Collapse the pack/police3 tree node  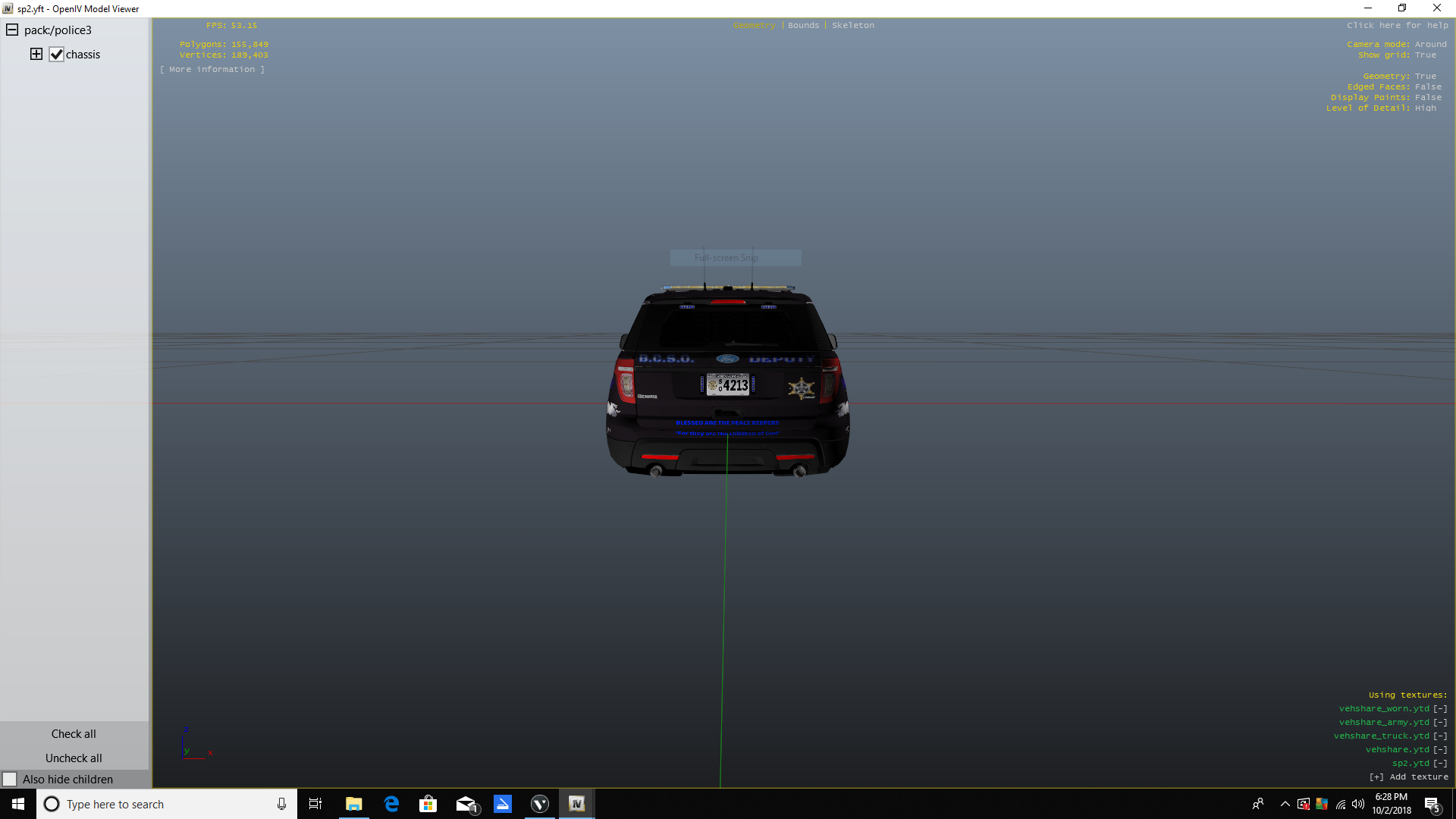pyautogui.click(x=12, y=30)
